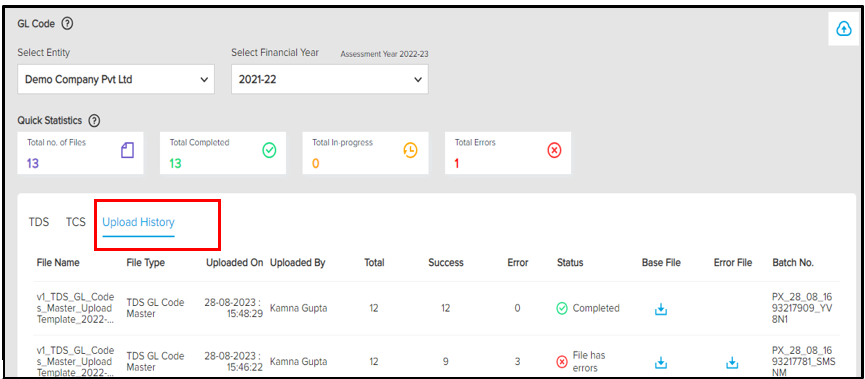
Task: Click the Base File column header
Action: point(661,263)
